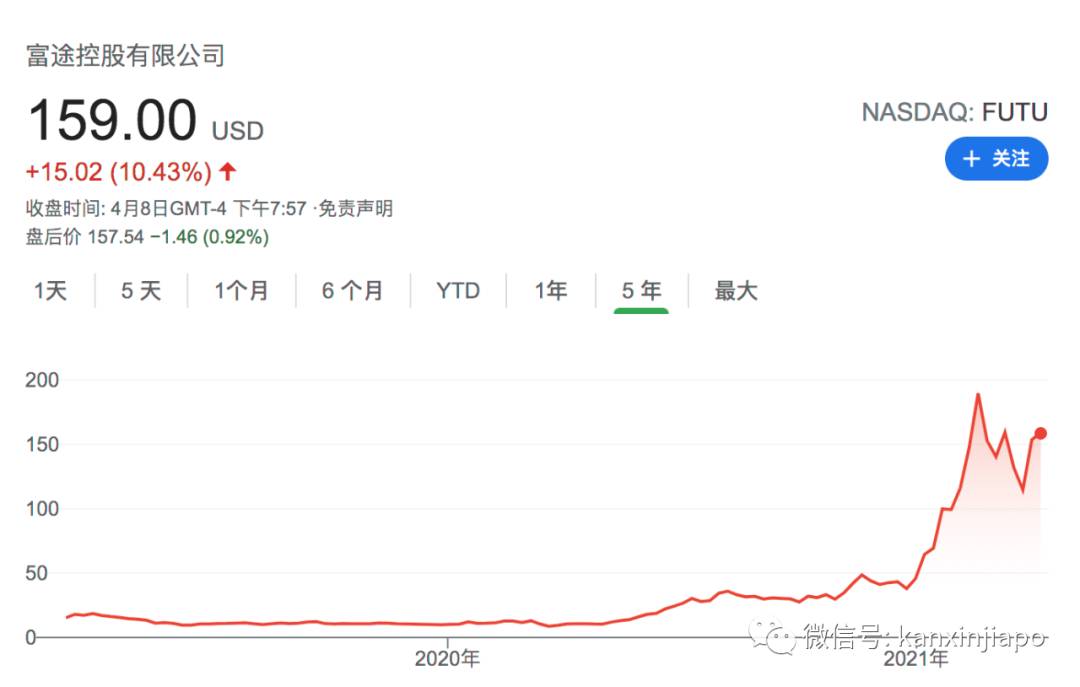The height and width of the screenshot is (687, 1080).
Task: Click the NASDAQ: FUTU ticker label
Action: pos(953,112)
